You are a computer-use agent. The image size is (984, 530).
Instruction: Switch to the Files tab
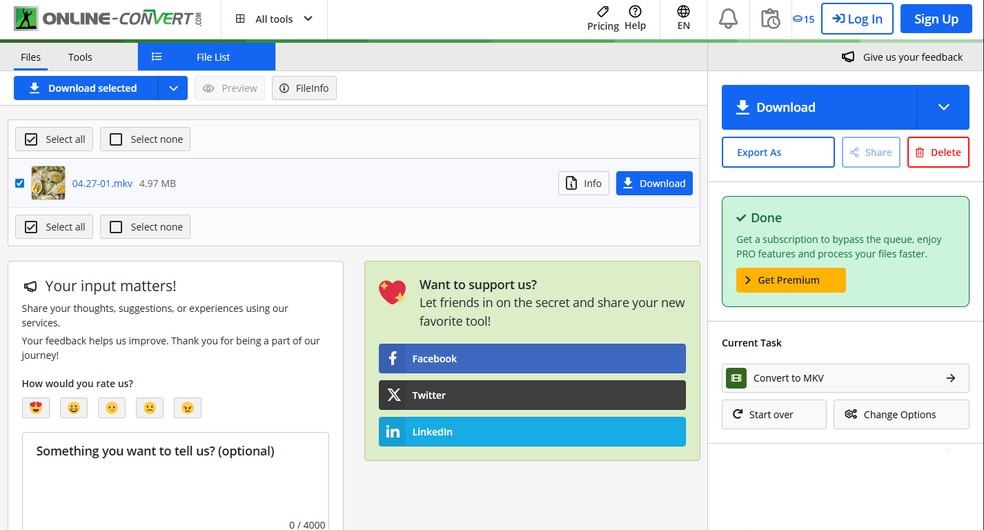coord(30,57)
